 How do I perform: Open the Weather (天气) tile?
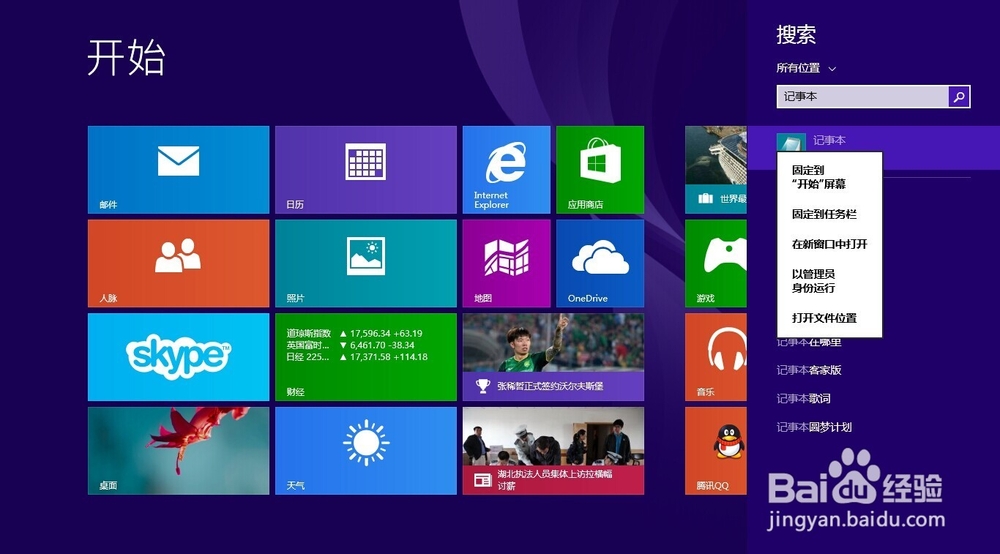pyautogui.click(x=365, y=451)
